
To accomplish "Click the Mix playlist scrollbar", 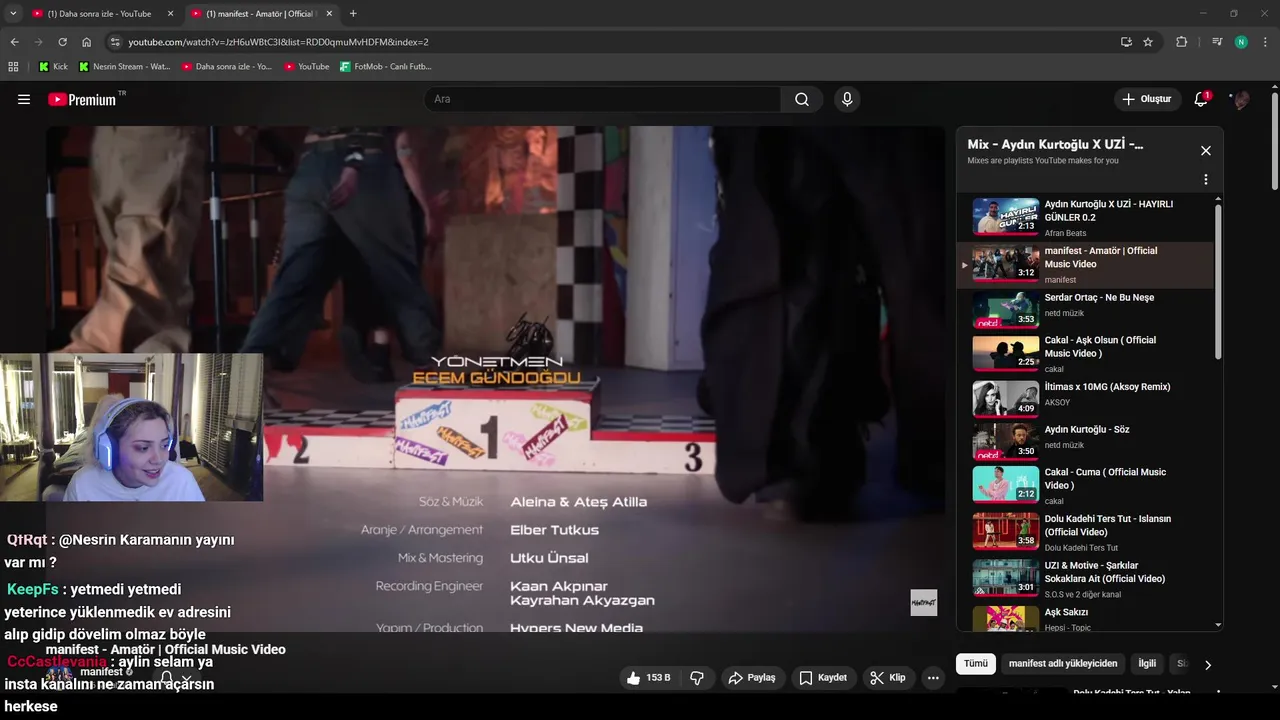I will point(1218,282).
